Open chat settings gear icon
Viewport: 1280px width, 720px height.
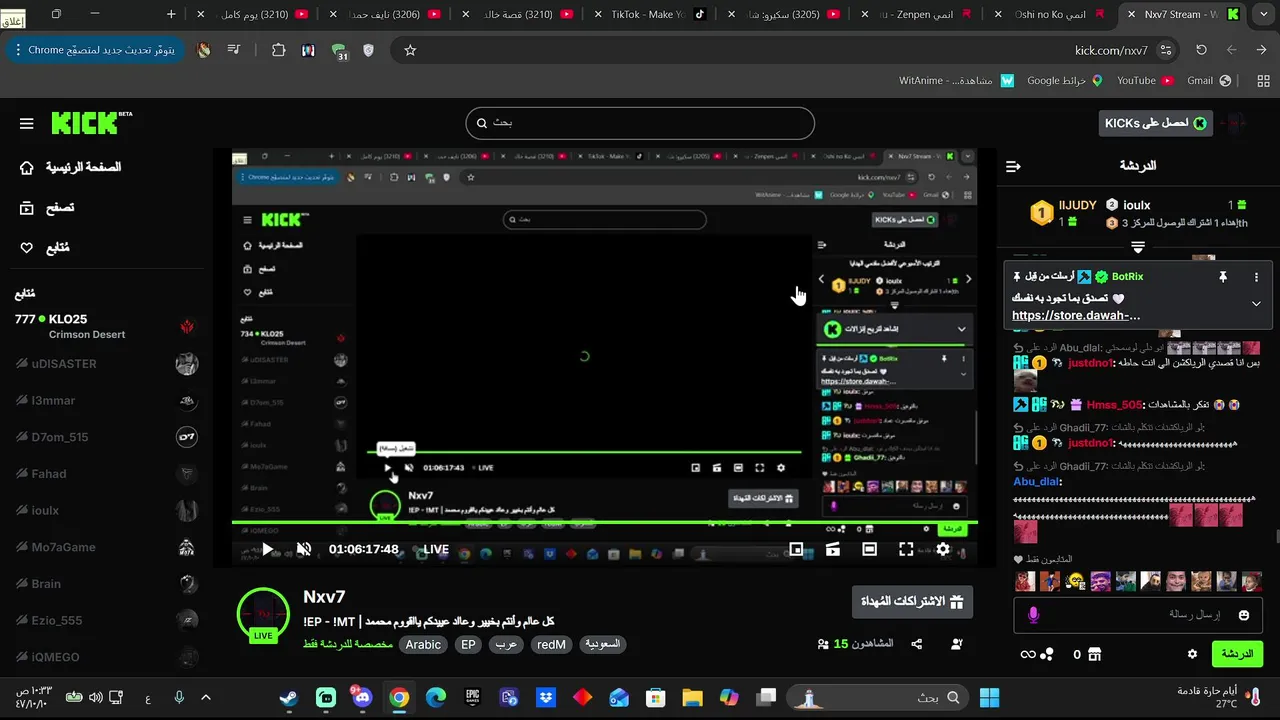coord(1192,654)
